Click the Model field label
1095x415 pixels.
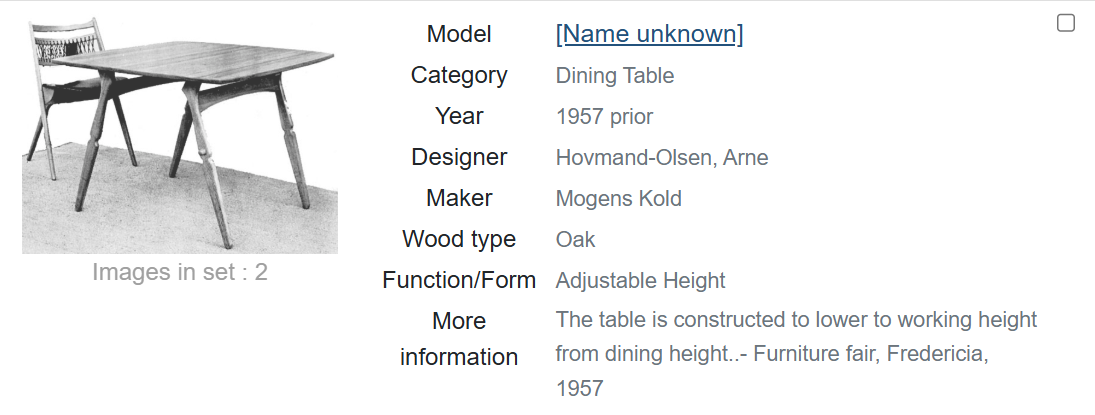[459, 34]
